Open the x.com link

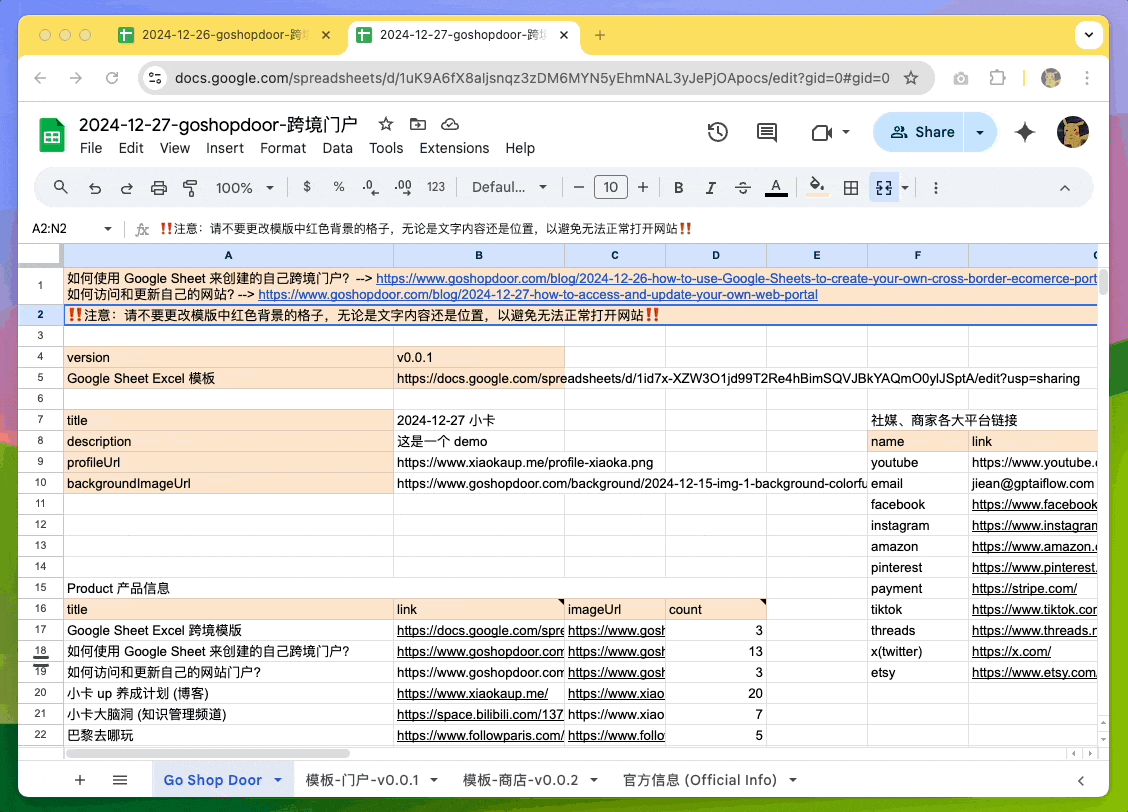1011,652
